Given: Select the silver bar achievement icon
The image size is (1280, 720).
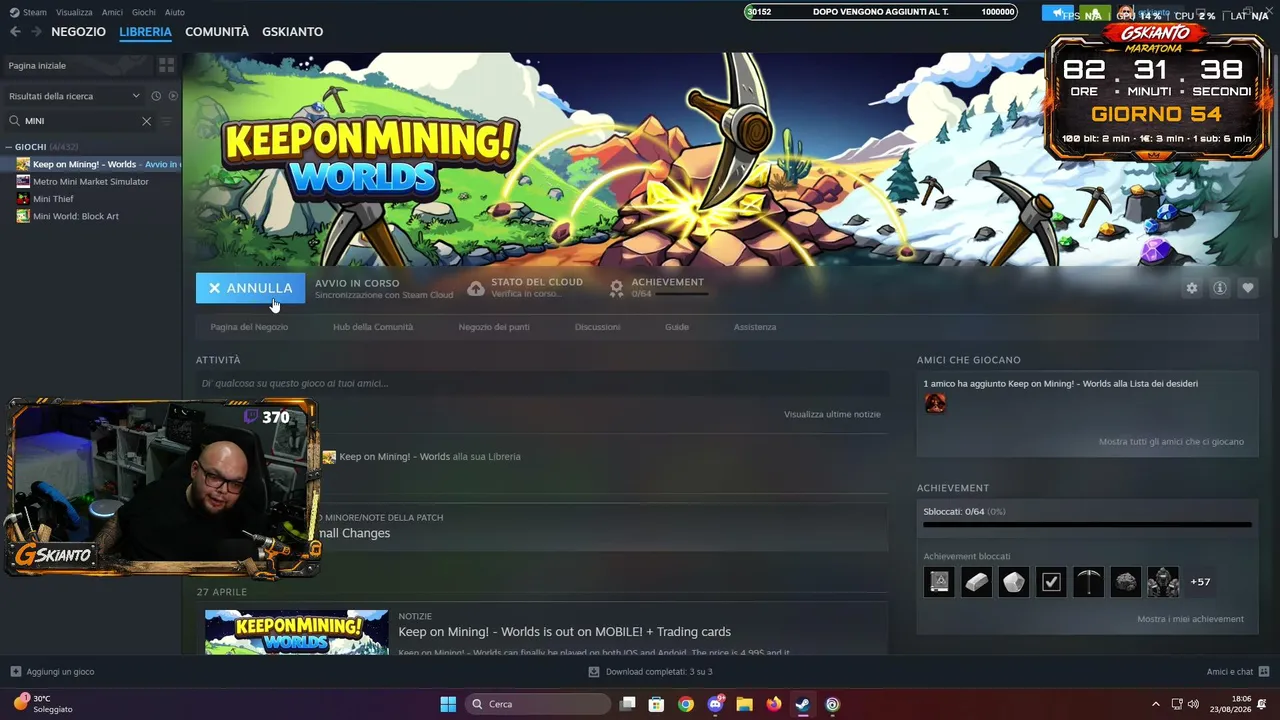Looking at the screenshot, I should coord(977,582).
